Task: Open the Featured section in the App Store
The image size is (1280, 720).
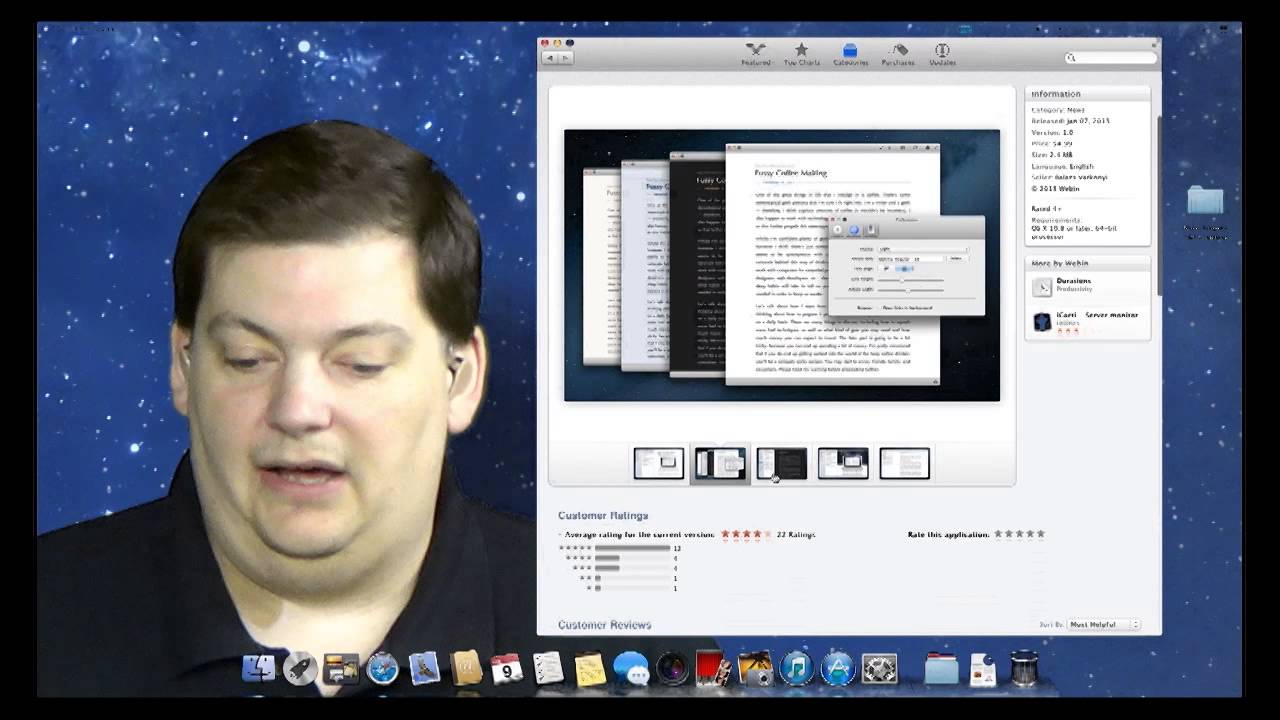Action: tap(755, 52)
